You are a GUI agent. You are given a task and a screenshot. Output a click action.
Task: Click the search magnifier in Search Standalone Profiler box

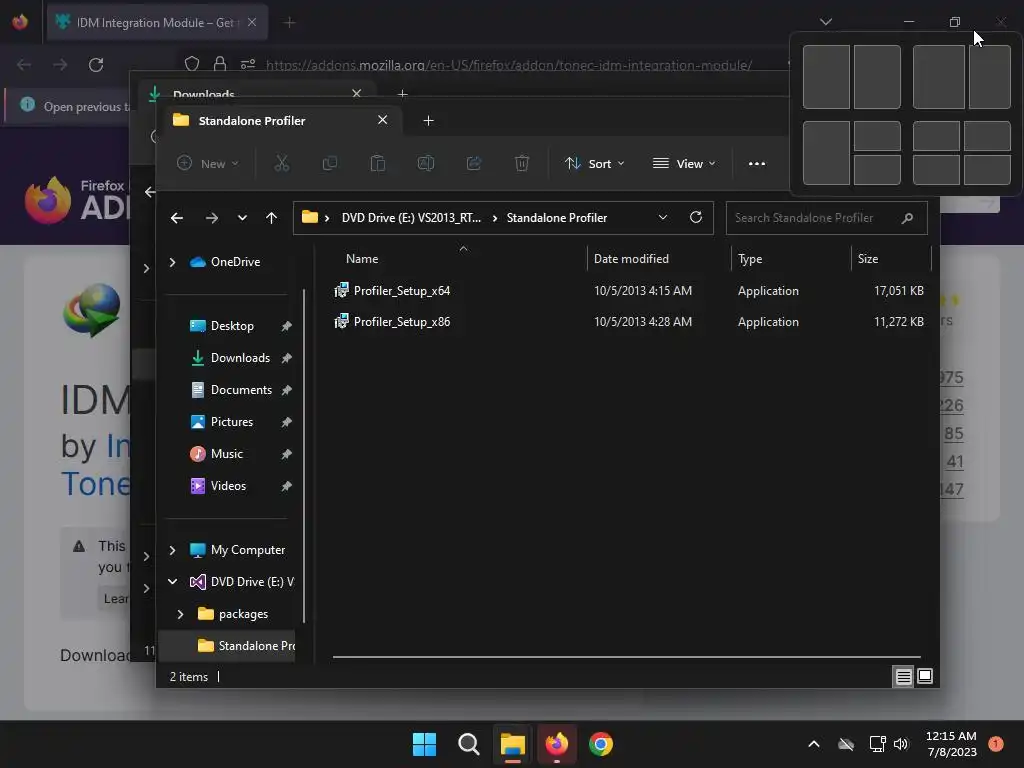click(x=907, y=218)
